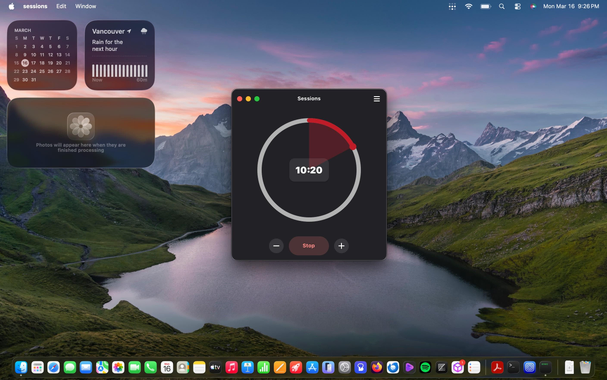Viewport: 607px width, 380px height.
Task: Click the date and time in the menu bar
Action: (x=571, y=6)
